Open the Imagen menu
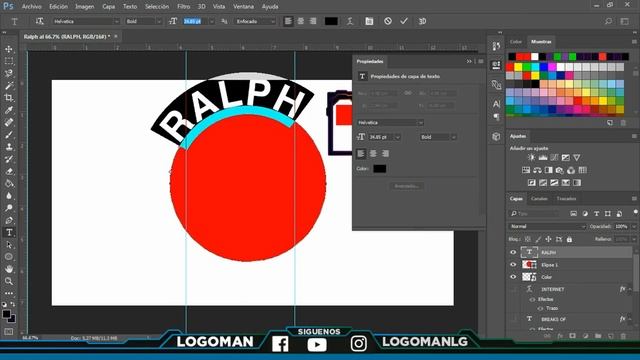640x360 pixels. click(84, 7)
